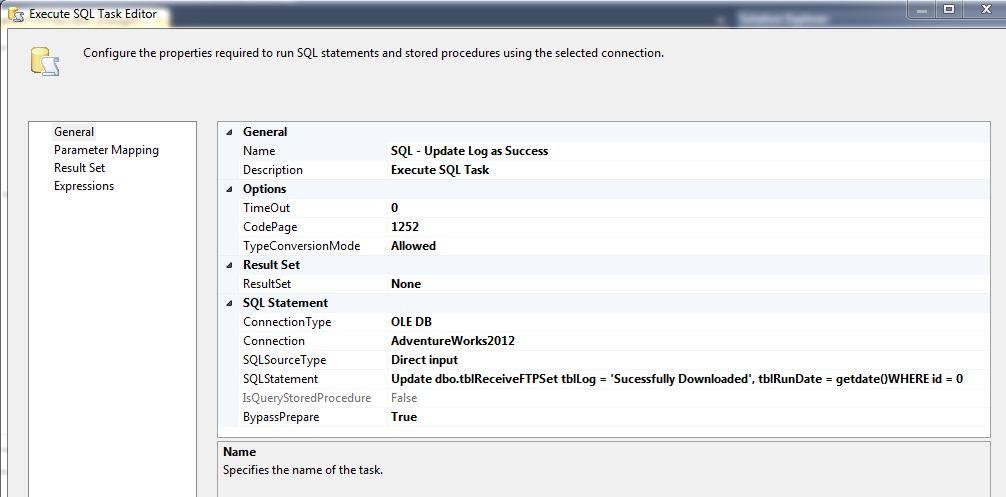Collapse the Options property category
Image resolution: width=1006 pixels, height=497 pixels.
[229, 189]
